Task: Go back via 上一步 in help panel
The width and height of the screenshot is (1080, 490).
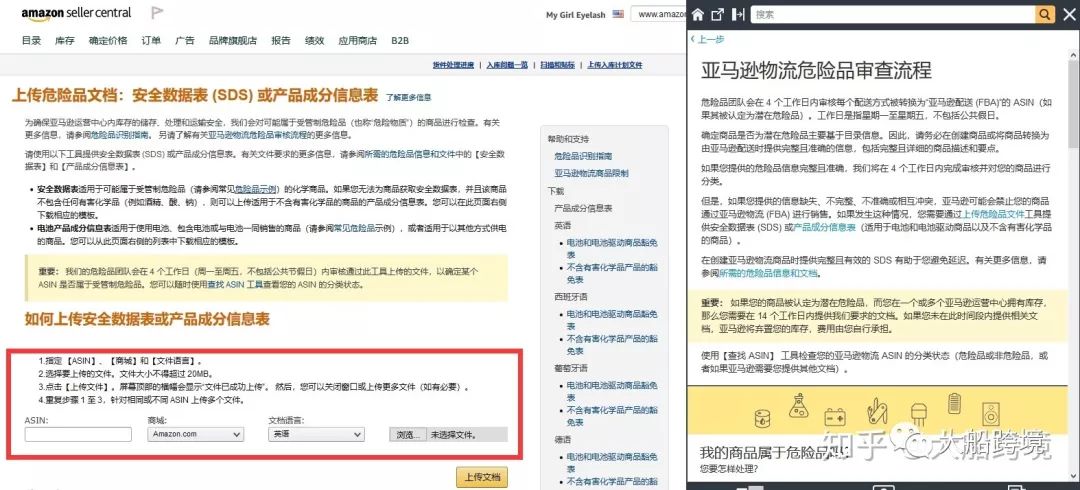Action: (708, 39)
